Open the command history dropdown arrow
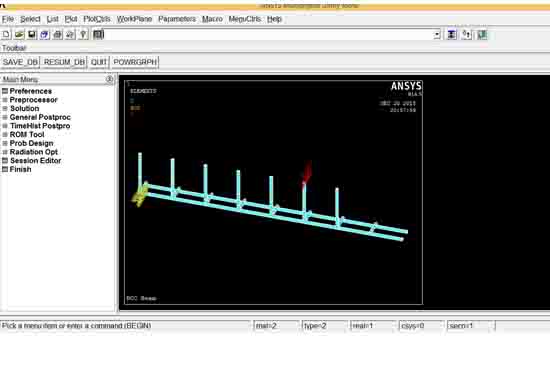 click(x=437, y=34)
